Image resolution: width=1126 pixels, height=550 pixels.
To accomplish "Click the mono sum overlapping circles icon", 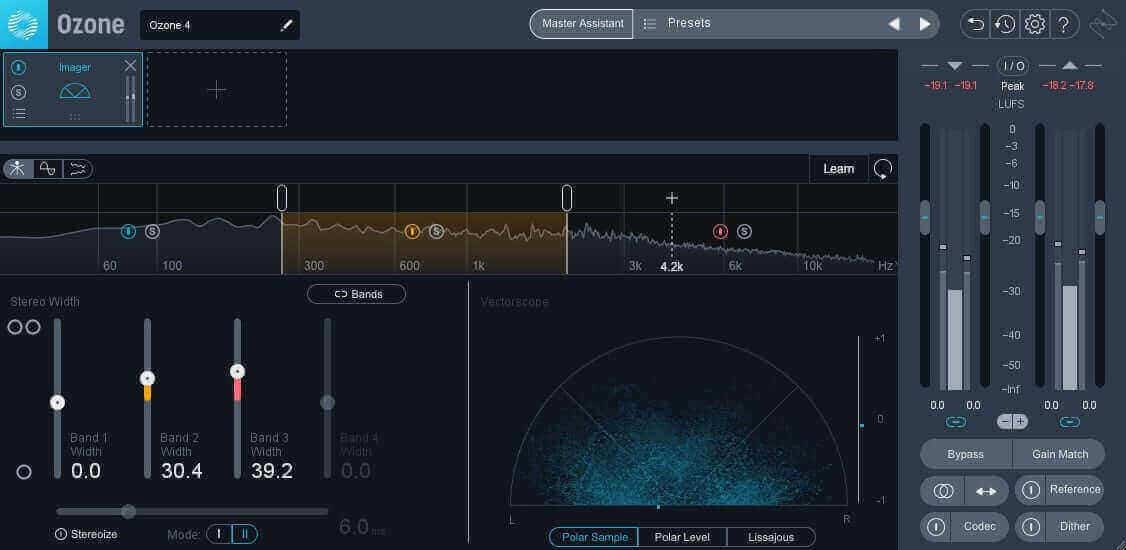I will point(943,491).
